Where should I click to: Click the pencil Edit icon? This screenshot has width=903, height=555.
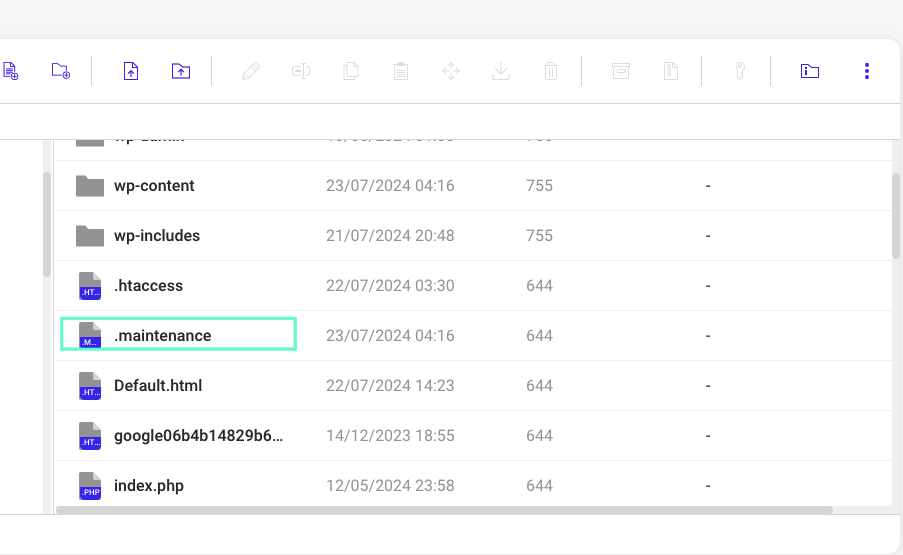click(x=251, y=71)
